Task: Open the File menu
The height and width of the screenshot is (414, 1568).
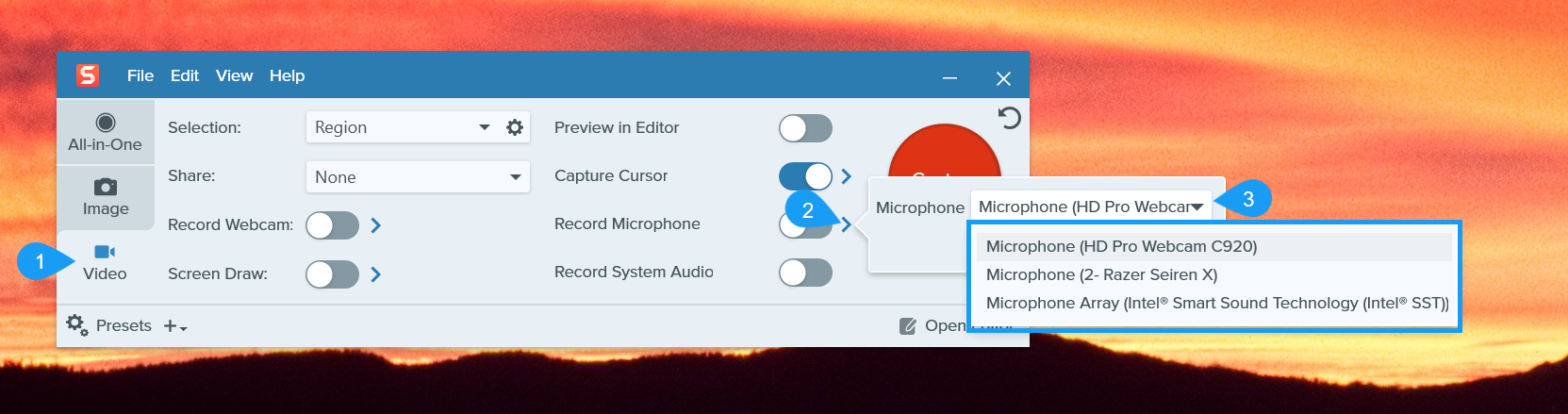Action: [x=140, y=75]
